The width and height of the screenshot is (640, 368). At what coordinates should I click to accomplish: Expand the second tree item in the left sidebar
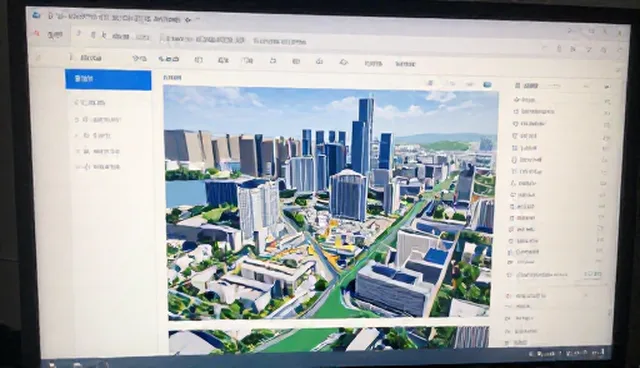(x=77, y=120)
